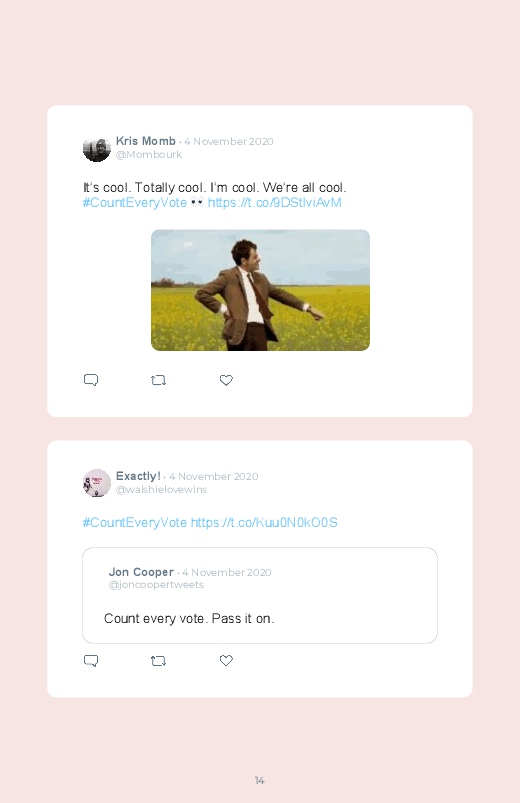This screenshot has height=803, width=520.
Task: Retweet the Exactly! tweet
Action: click(158, 661)
